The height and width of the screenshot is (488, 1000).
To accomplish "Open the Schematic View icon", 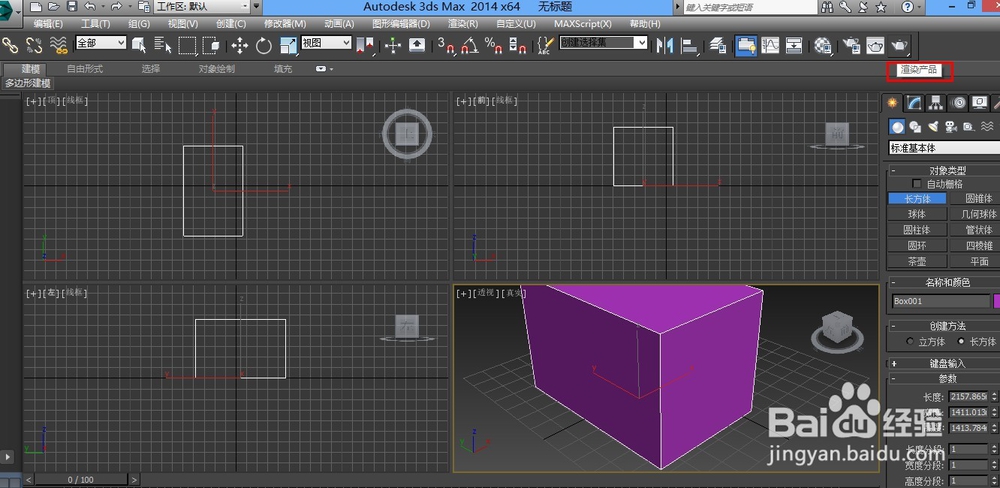I will point(794,45).
